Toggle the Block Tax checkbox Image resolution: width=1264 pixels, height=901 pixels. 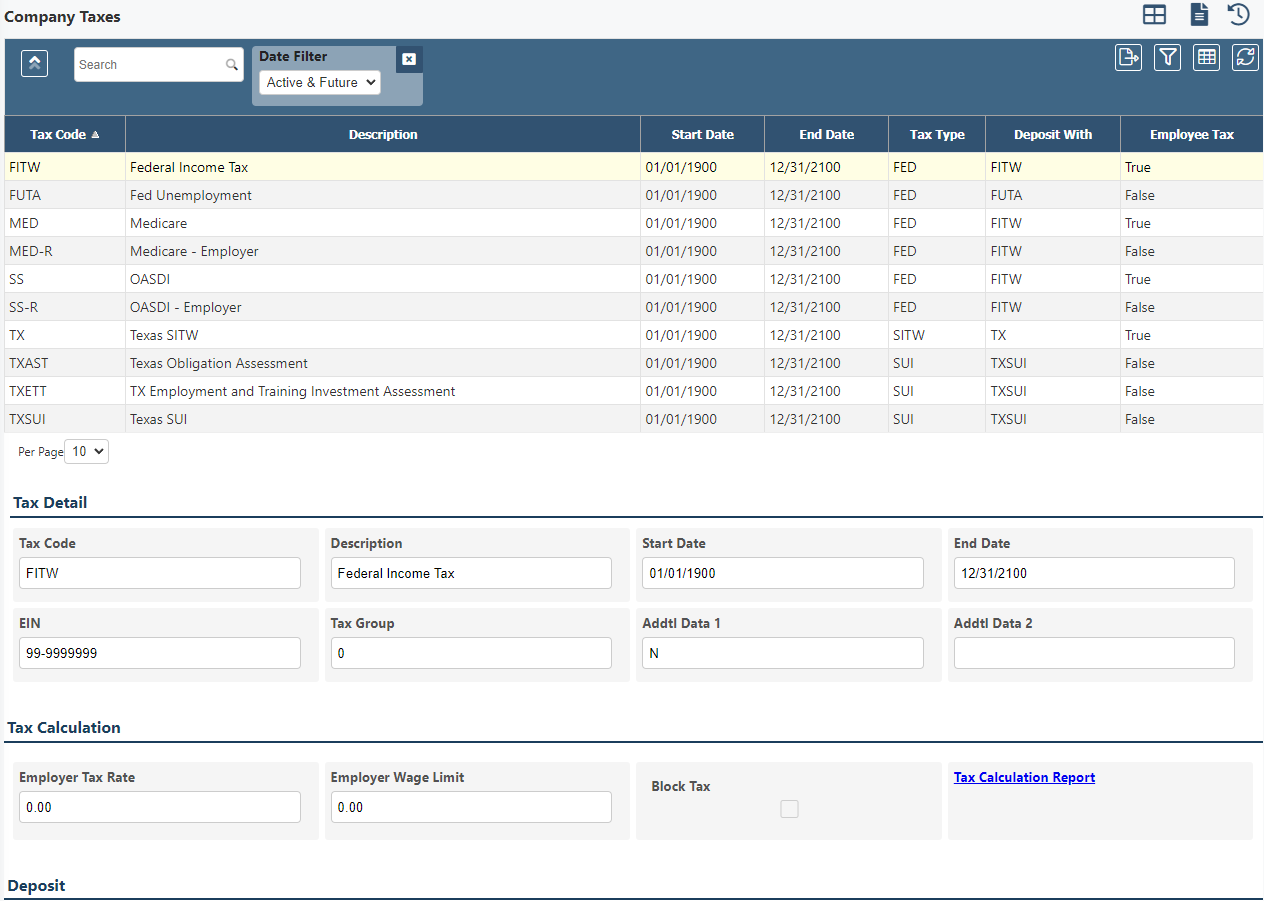pyautogui.click(x=789, y=809)
